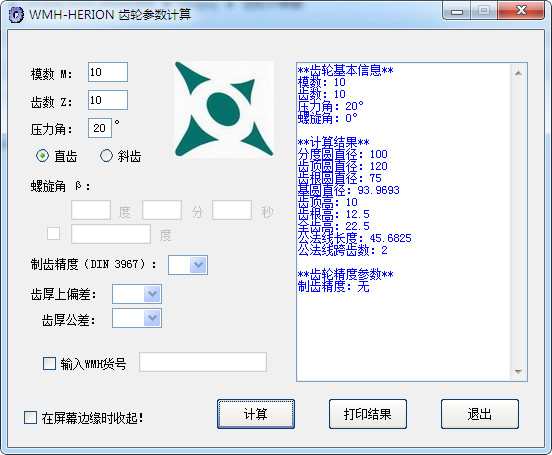Click the 压力角 input field
The width and height of the screenshot is (552, 455).
[100, 128]
